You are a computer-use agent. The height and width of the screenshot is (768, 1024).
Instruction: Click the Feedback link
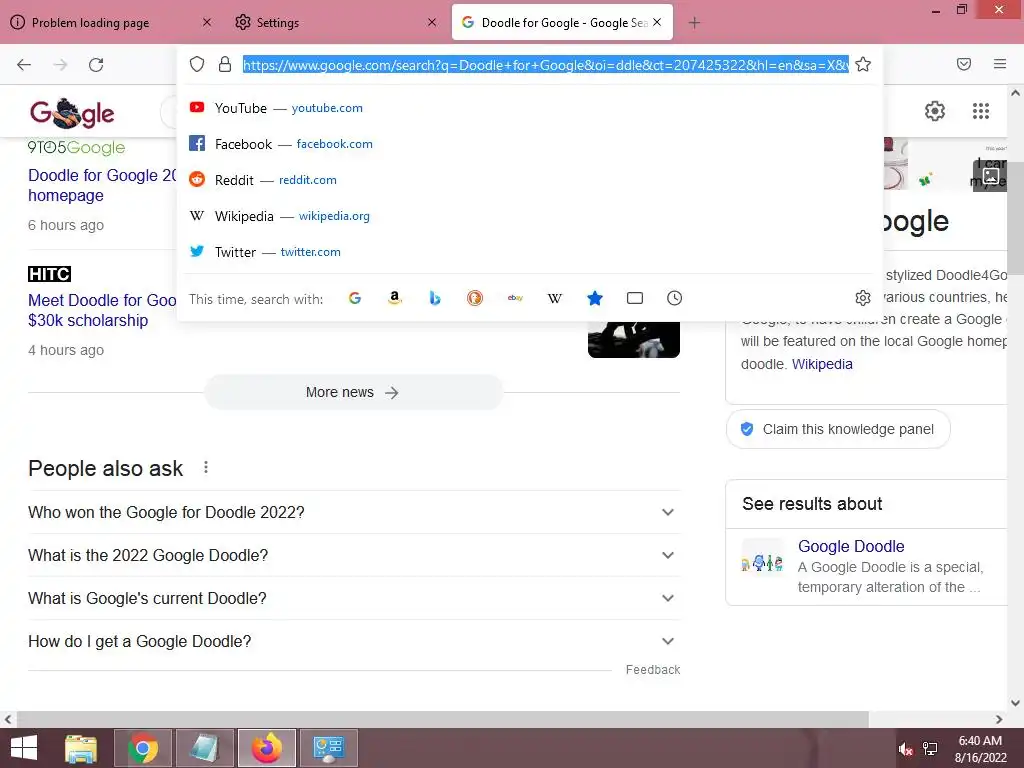click(653, 669)
